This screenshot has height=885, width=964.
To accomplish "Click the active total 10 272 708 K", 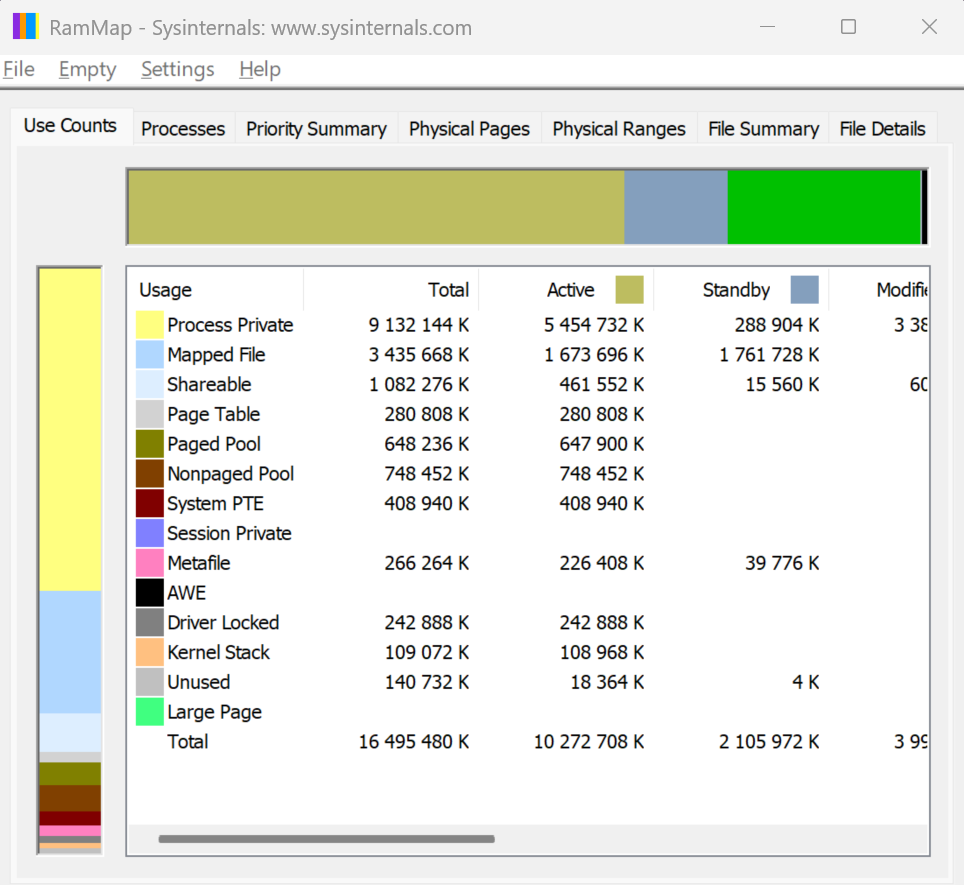I will [x=589, y=742].
